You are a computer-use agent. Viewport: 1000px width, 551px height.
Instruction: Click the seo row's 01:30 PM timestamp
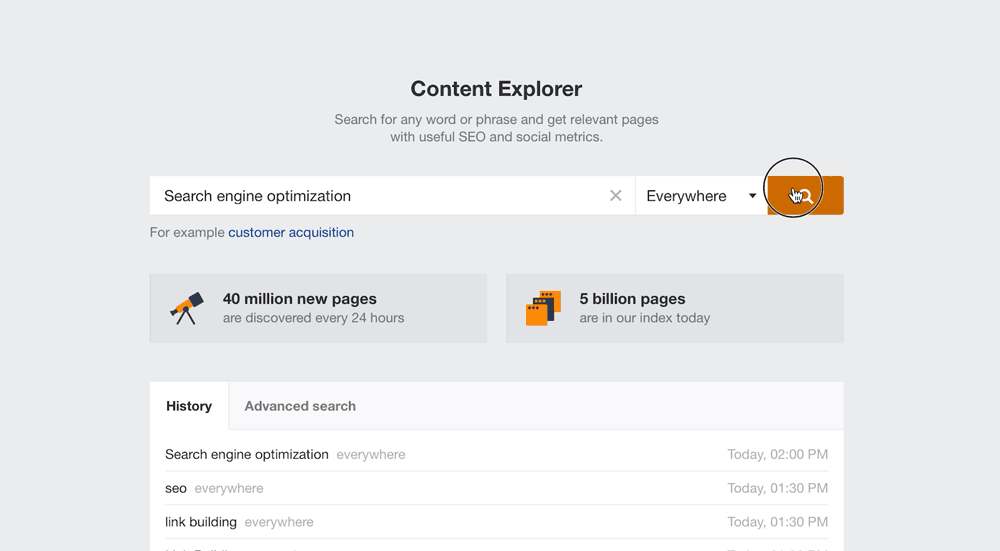point(777,488)
